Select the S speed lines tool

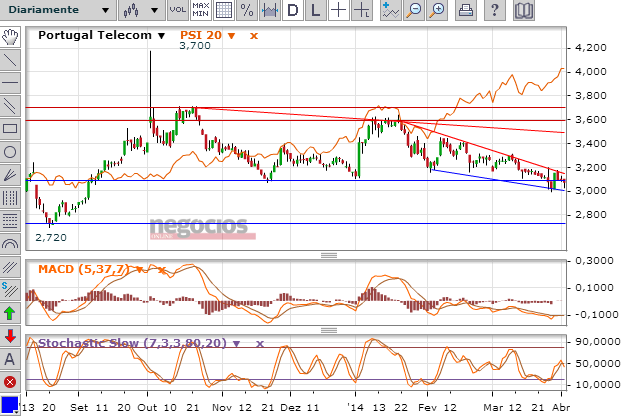[x=10, y=290]
